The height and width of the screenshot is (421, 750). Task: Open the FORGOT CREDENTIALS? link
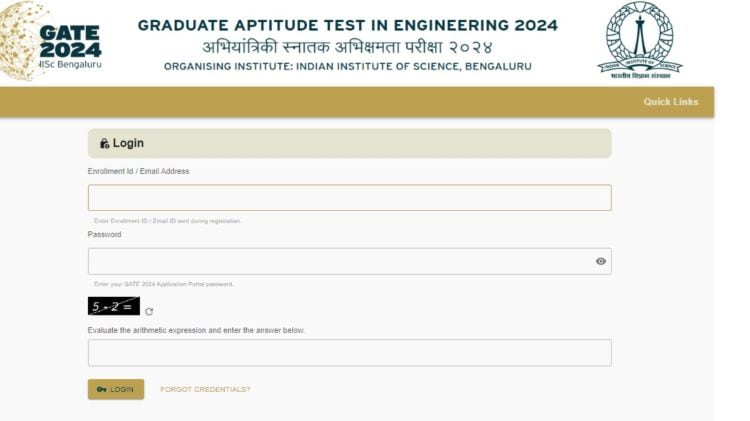[x=205, y=389]
